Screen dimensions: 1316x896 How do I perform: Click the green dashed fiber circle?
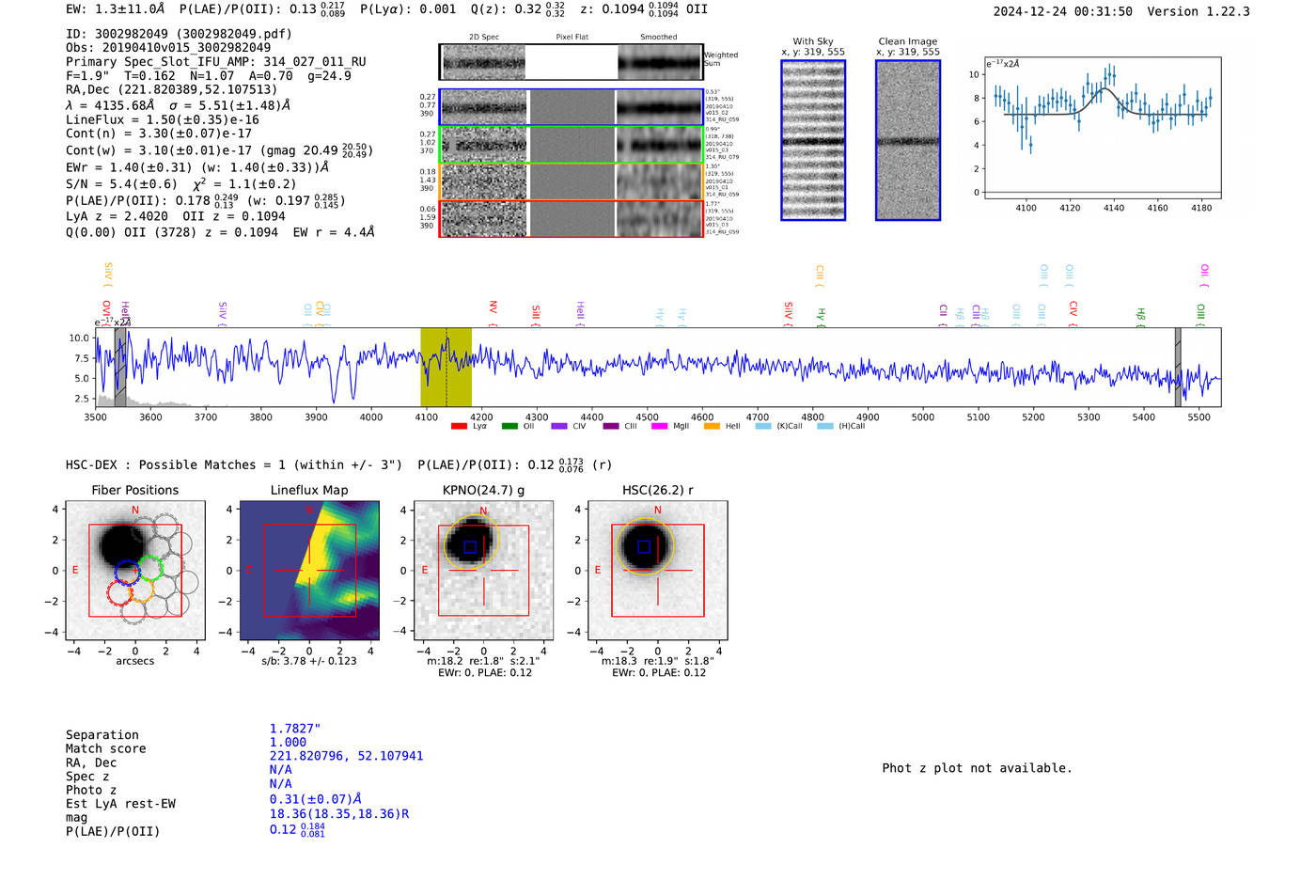click(150, 569)
